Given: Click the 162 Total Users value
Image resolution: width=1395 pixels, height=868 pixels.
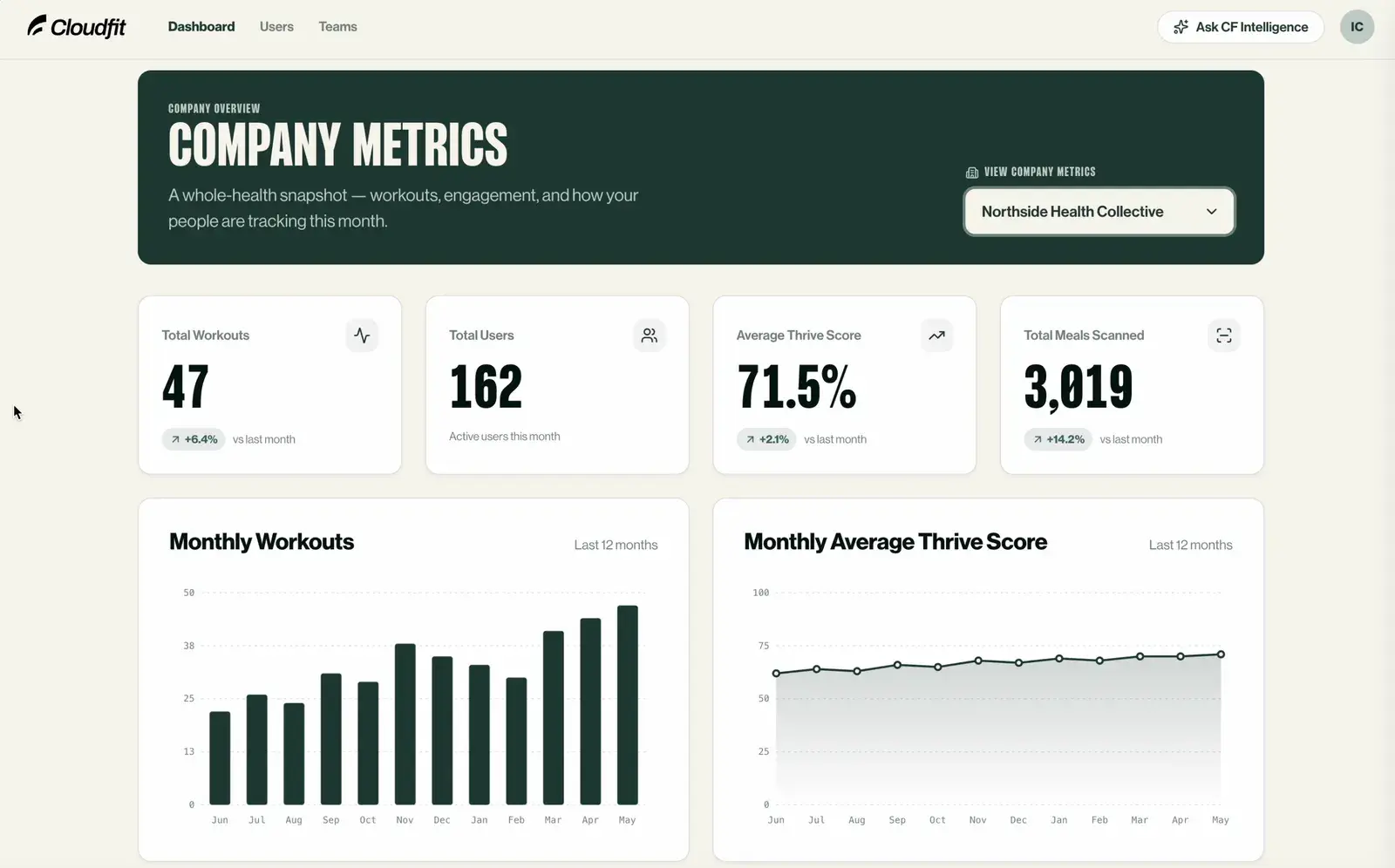Looking at the screenshot, I should [486, 387].
